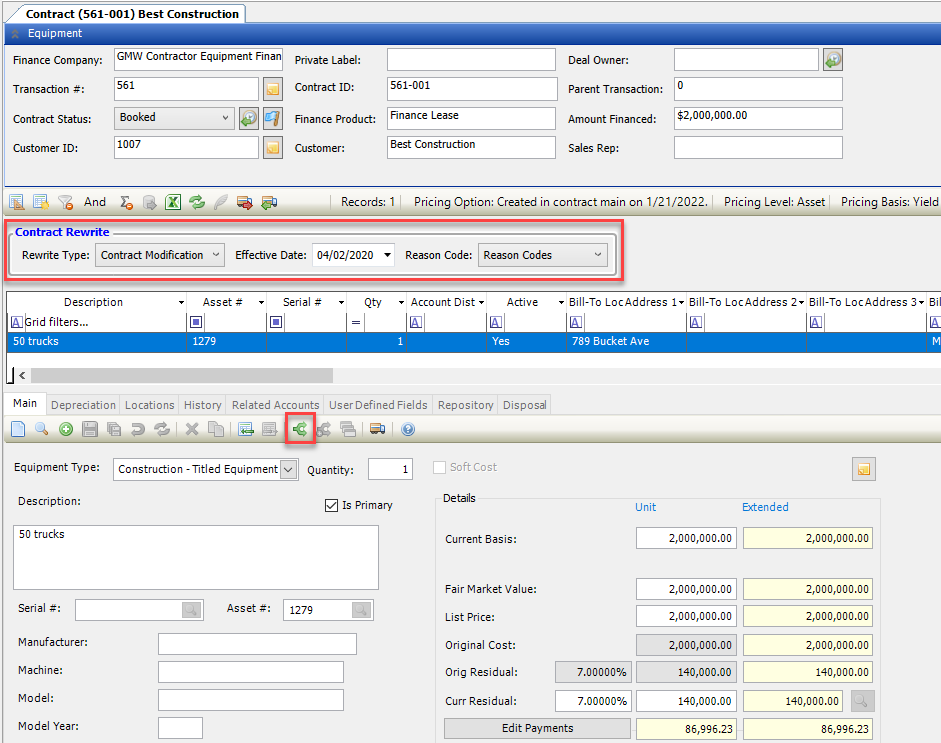The height and width of the screenshot is (743, 941).
Task: Open the Transaction # lookup note icon
Action: (273, 89)
